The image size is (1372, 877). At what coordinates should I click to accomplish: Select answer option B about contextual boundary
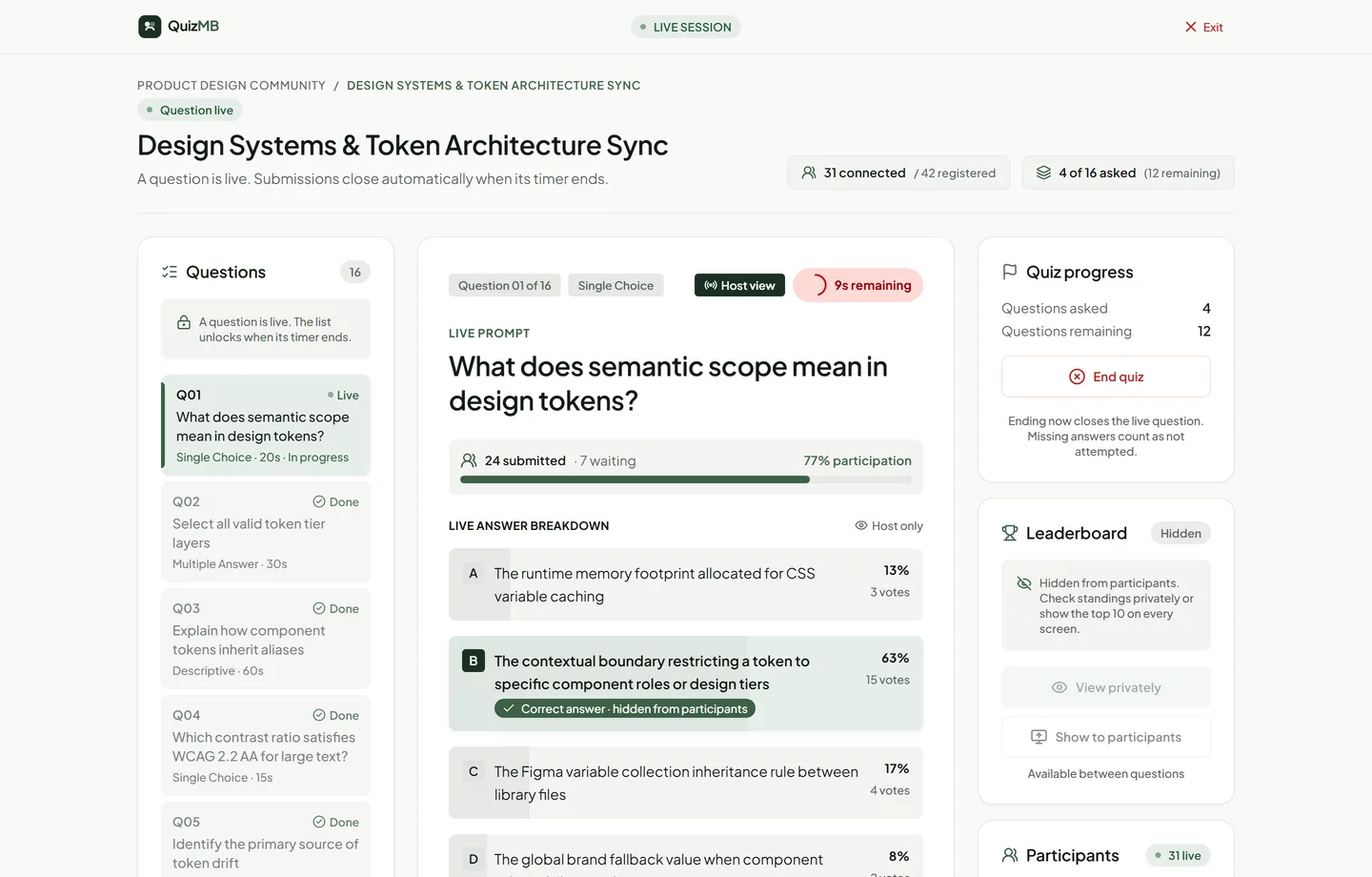click(686, 683)
